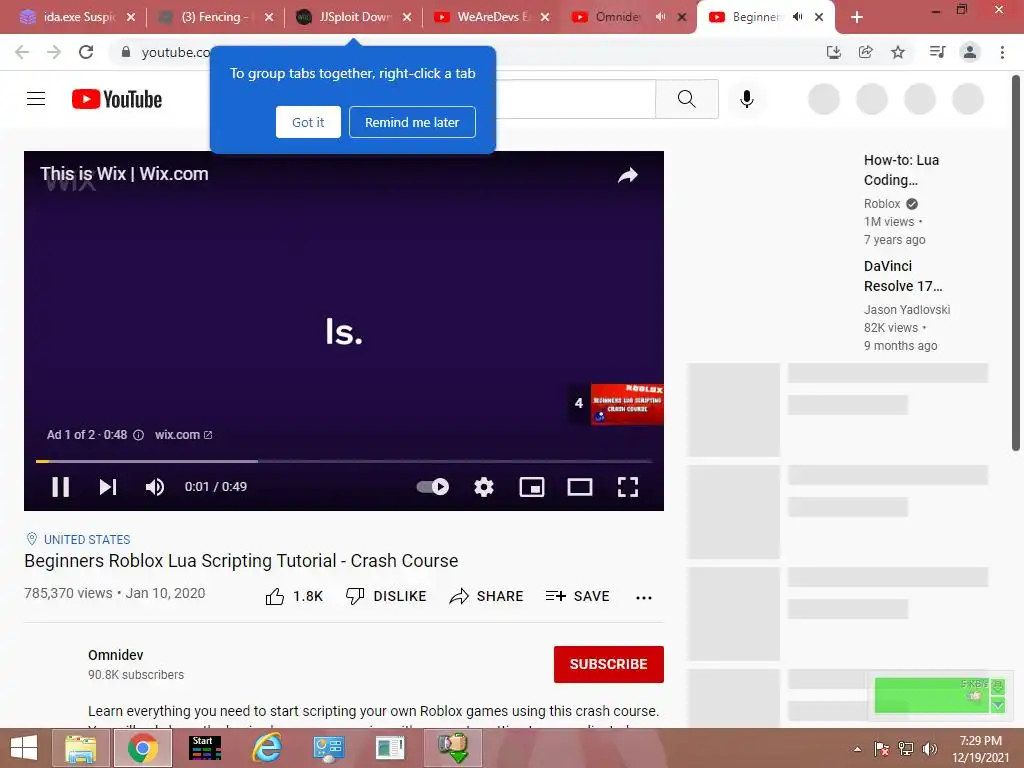Open taskbar clock showing 7:29 PM

[x=980, y=749]
